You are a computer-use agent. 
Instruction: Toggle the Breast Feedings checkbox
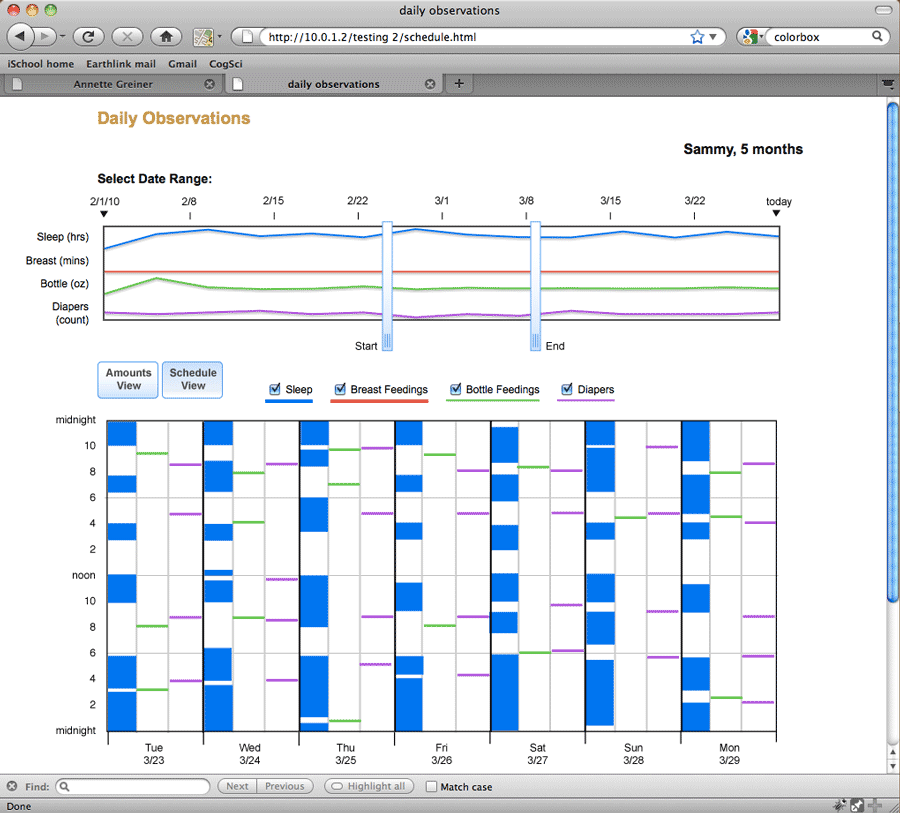[340, 389]
